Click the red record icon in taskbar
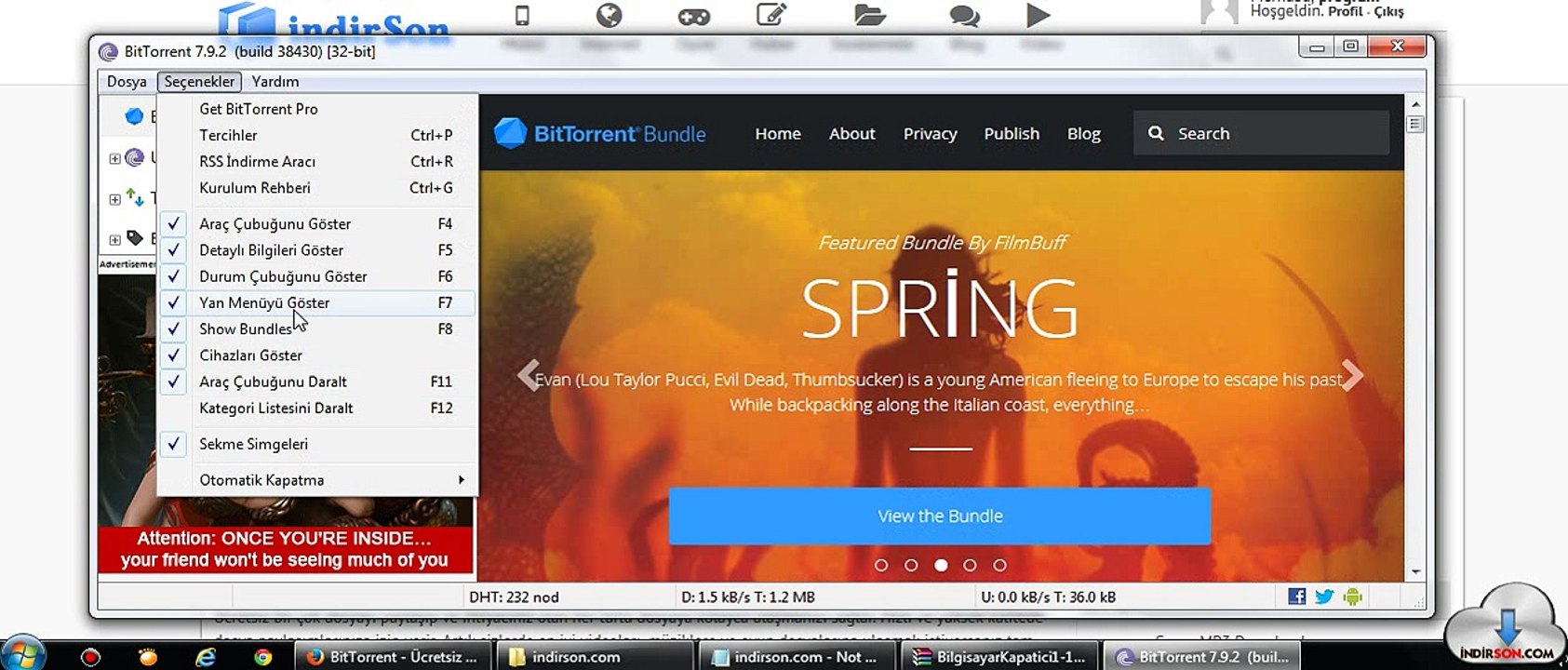The width and height of the screenshot is (1568, 670). [x=90, y=657]
